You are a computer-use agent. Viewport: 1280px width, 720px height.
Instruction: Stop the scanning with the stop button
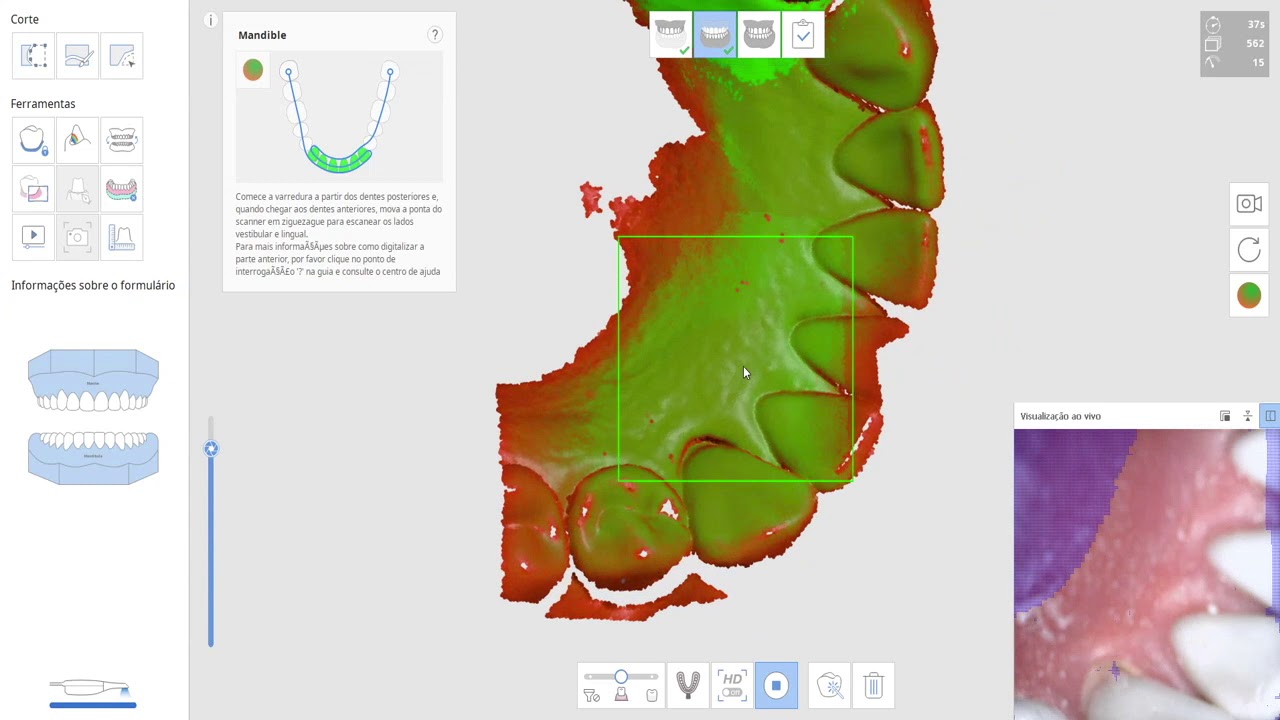(x=776, y=685)
